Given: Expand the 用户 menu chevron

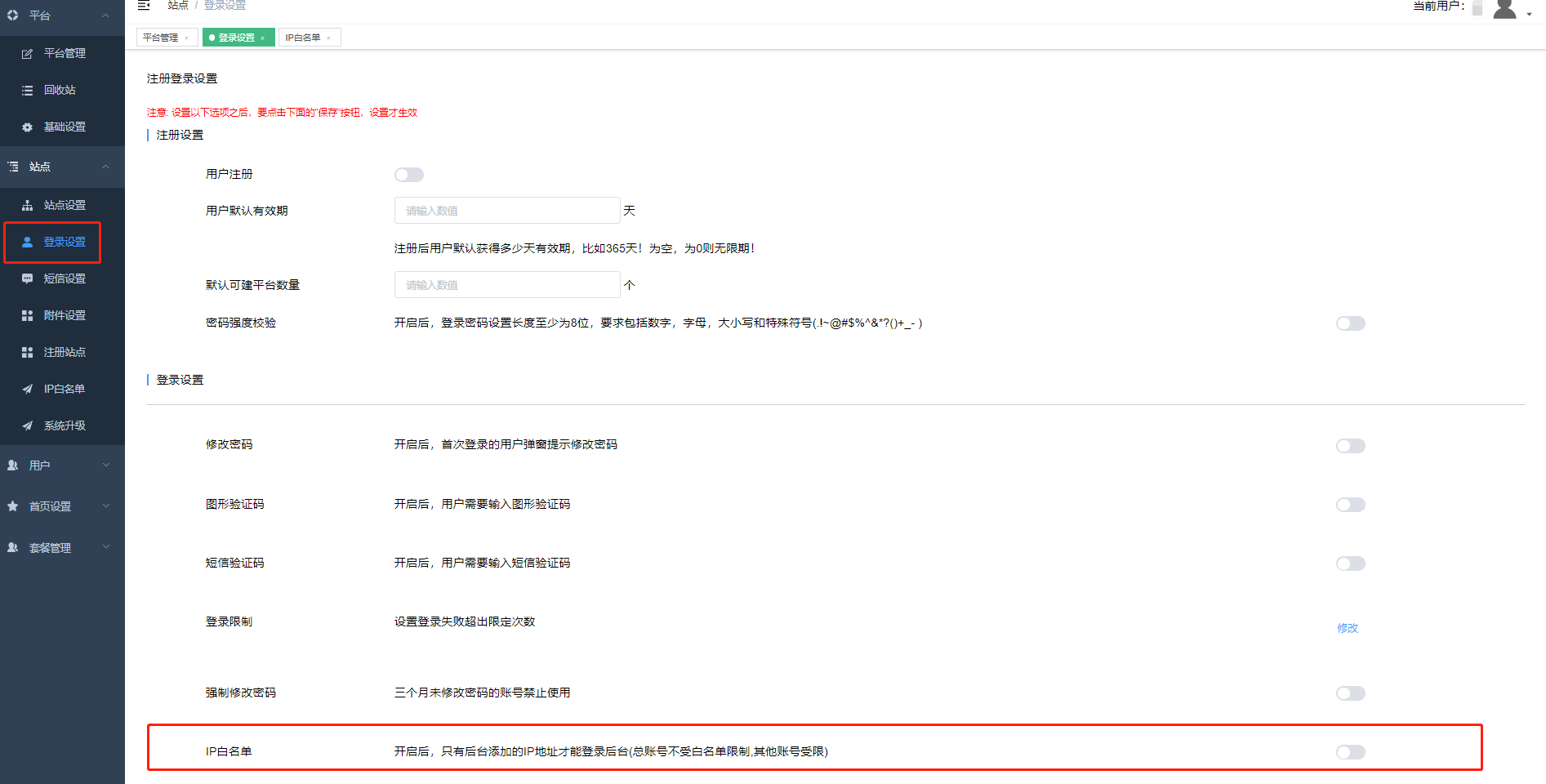Looking at the screenshot, I should click(x=105, y=465).
